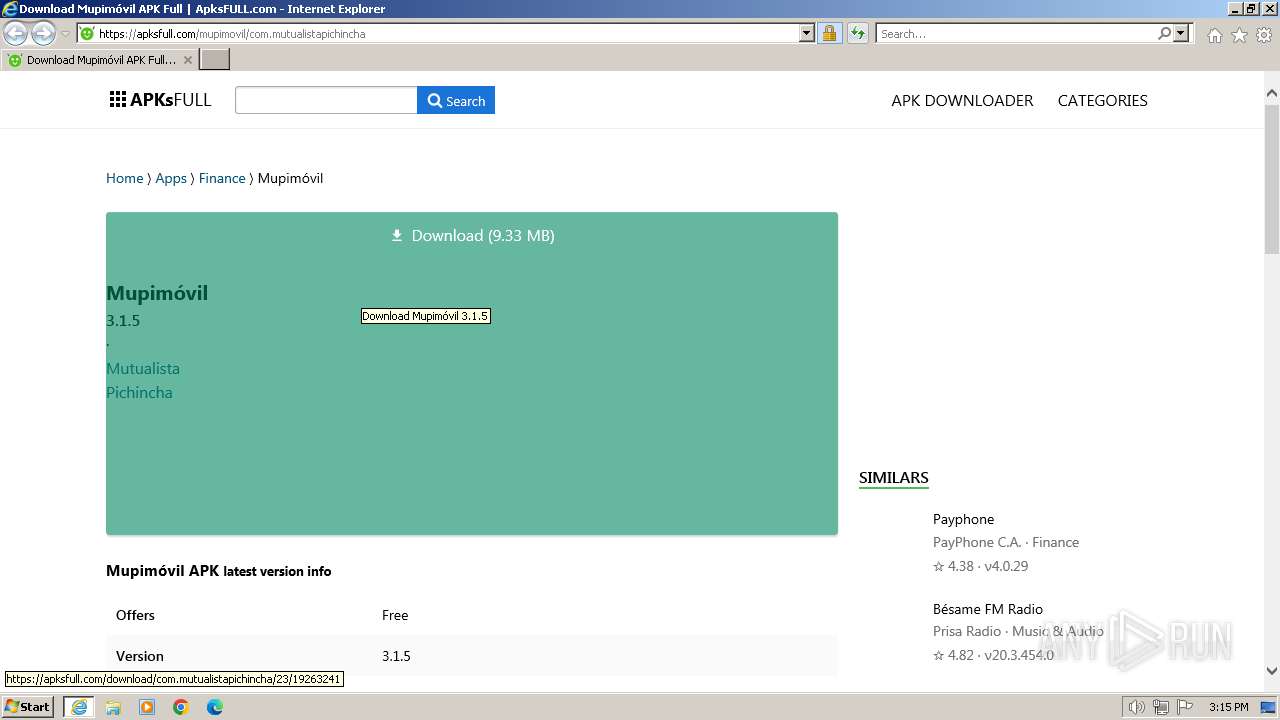Click the security lock icon

tap(829, 33)
